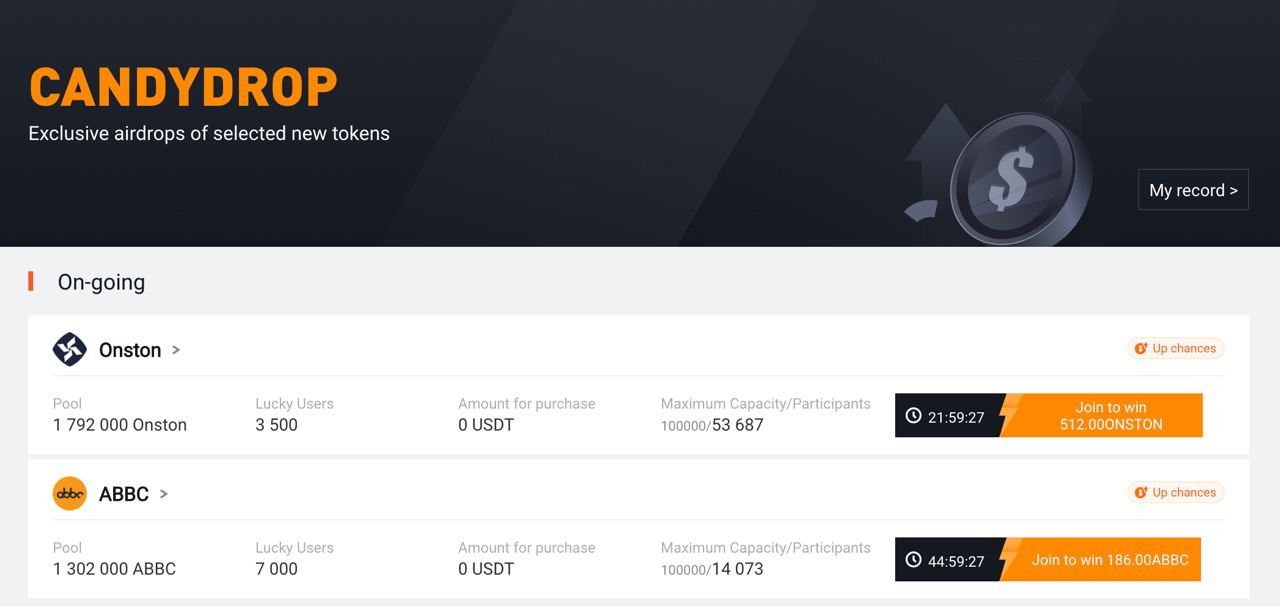Click the Onston token logo icon
This screenshot has width=1280, height=606.
[70, 350]
